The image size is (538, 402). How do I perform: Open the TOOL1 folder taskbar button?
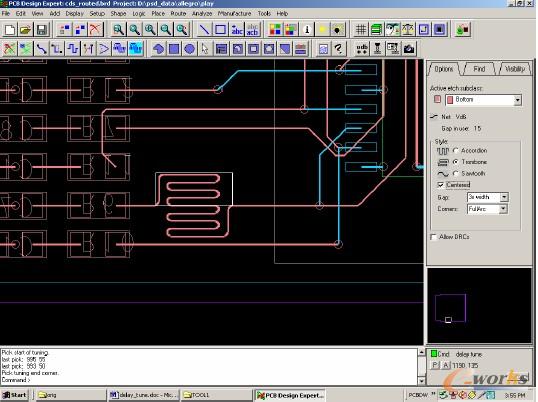(216, 395)
